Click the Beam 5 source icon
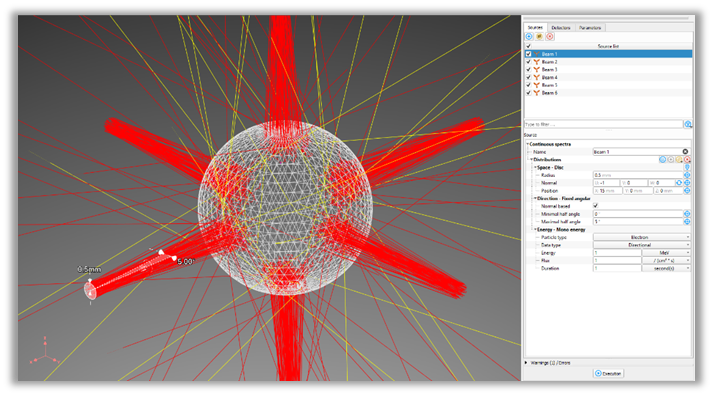 click(x=537, y=85)
